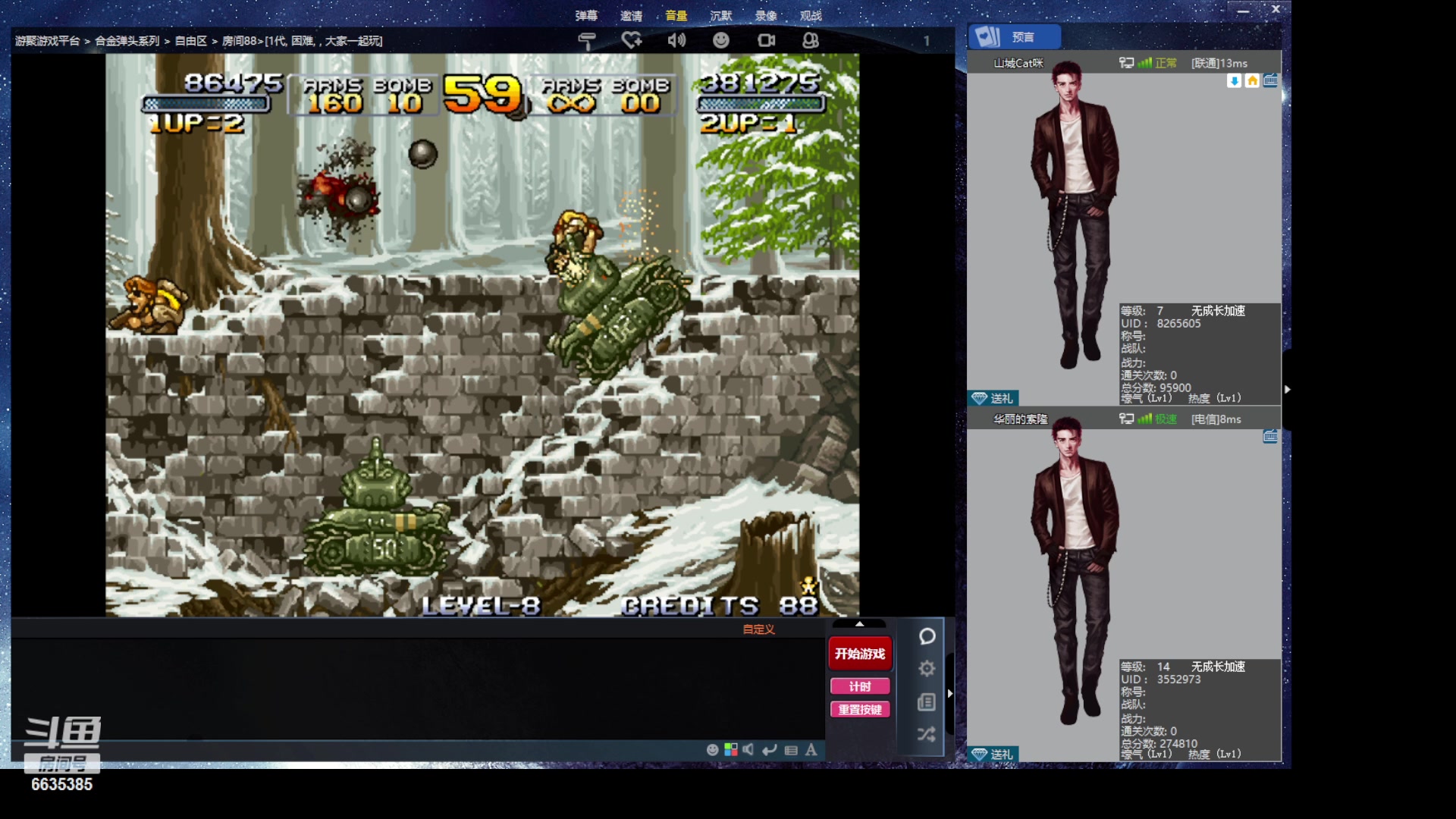Click the heart-plus invite icon
Screen dimensions: 1456x819
tap(631, 40)
